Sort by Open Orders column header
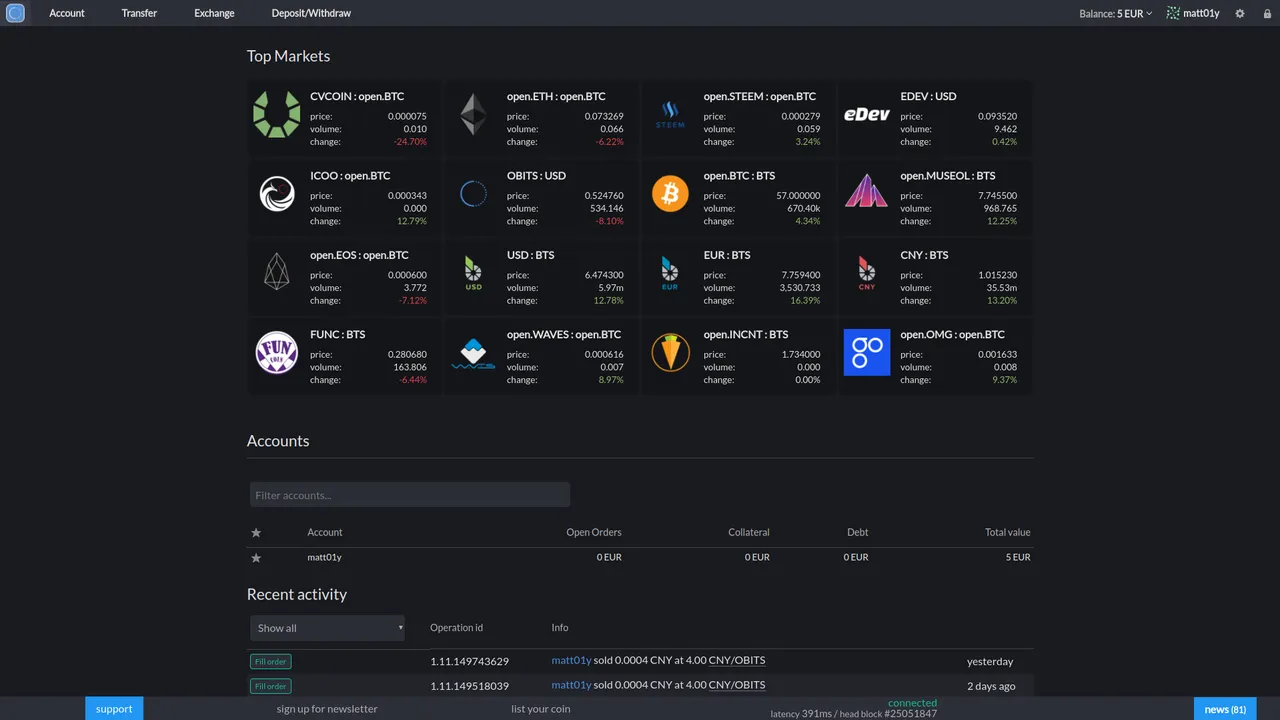 594,532
